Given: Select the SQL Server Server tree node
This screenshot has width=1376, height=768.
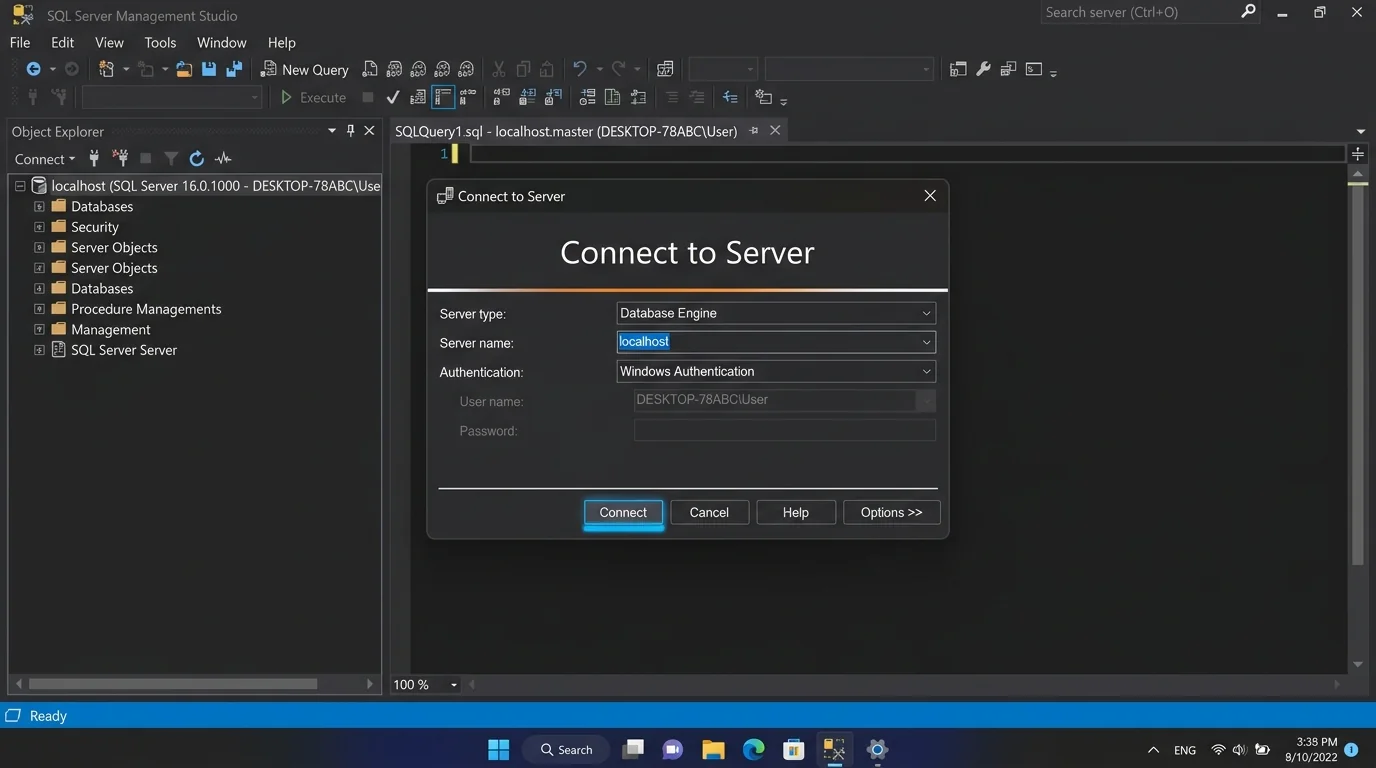Looking at the screenshot, I should tap(123, 350).
